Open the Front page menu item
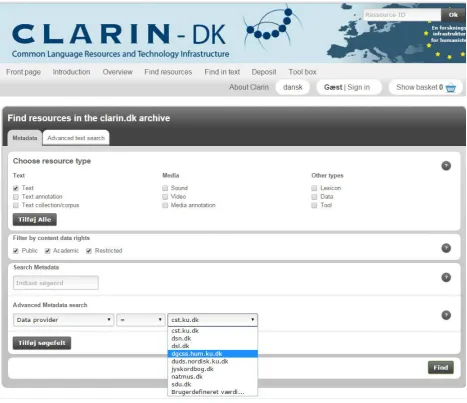Image resolution: width=467 pixels, height=403 pixels. click(23, 72)
